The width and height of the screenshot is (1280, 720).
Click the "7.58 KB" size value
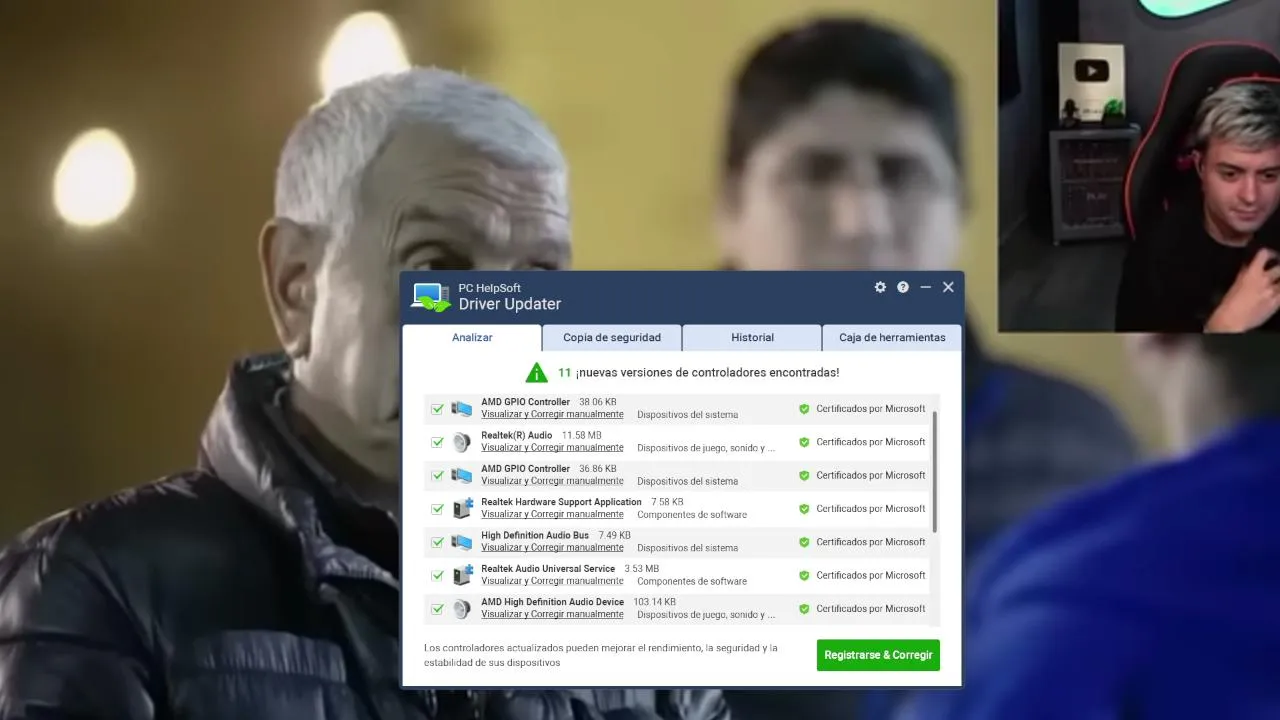(x=667, y=502)
